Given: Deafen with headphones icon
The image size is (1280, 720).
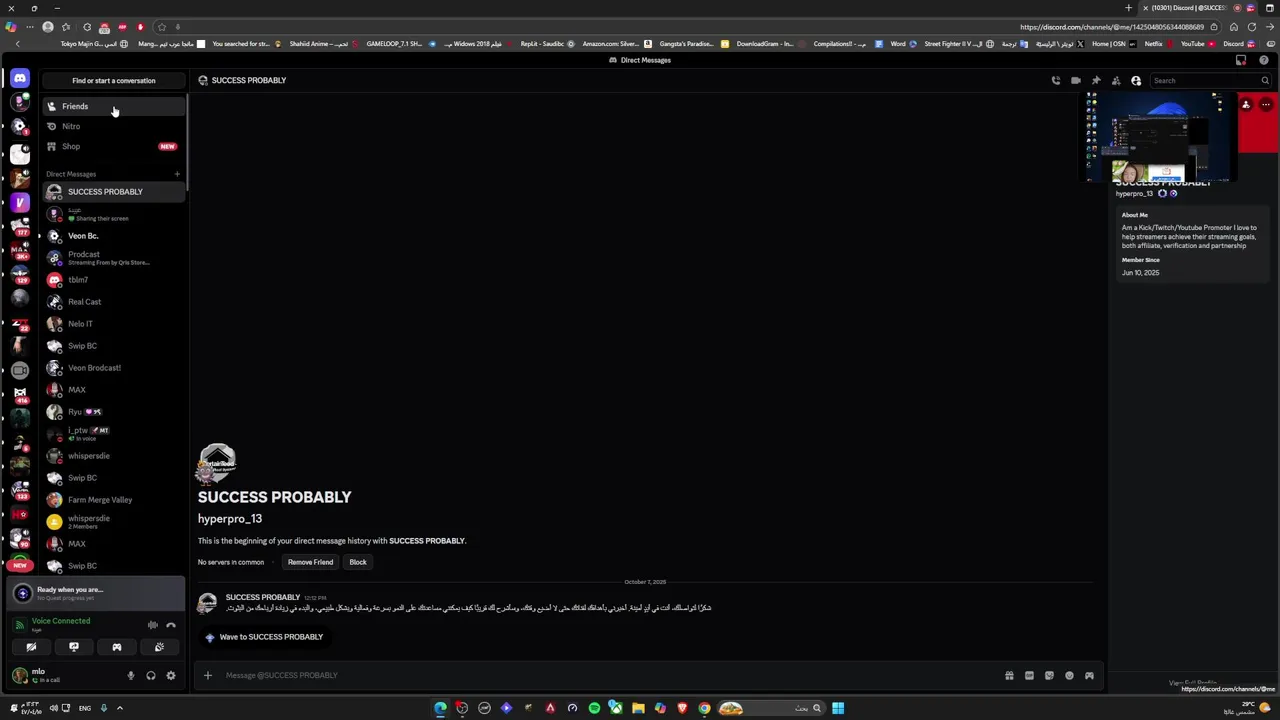Looking at the screenshot, I should click(151, 676).
